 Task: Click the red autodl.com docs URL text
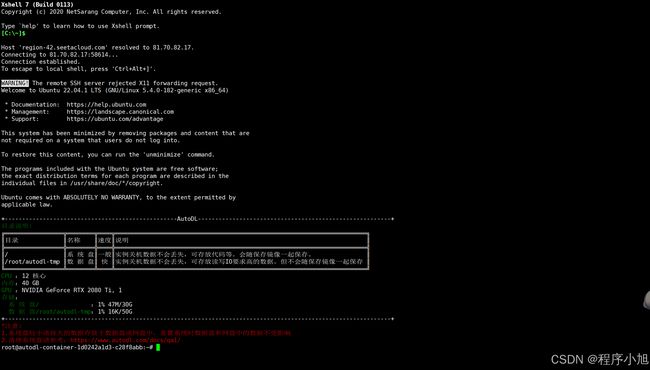point(125,340)
